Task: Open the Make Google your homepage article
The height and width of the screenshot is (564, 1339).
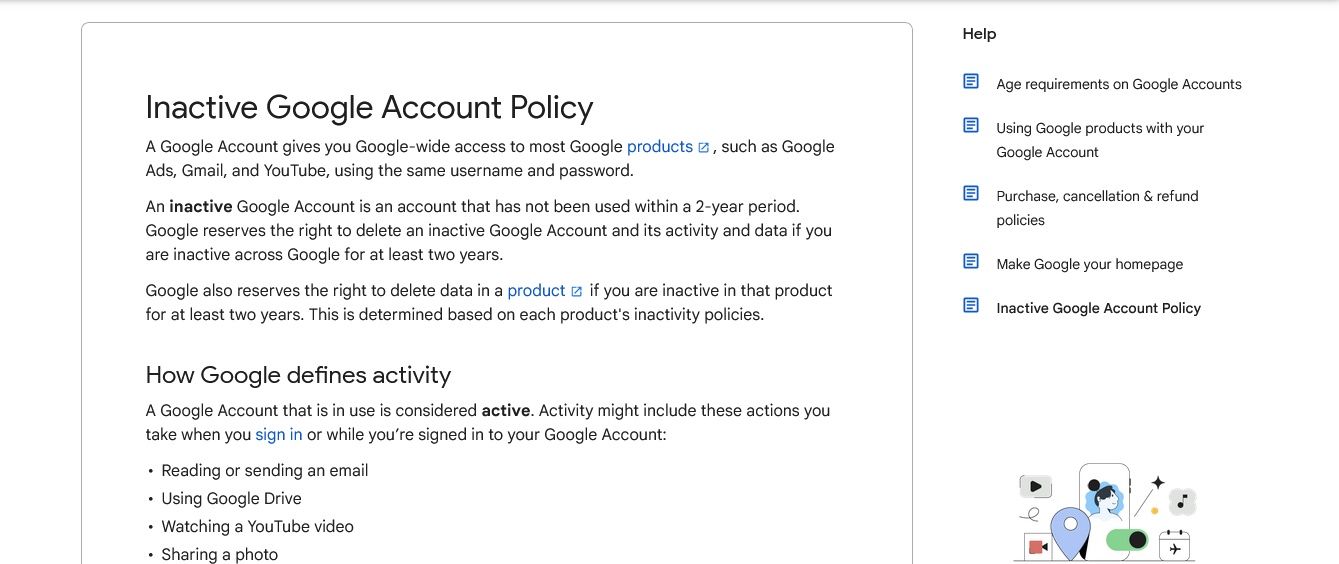Action: pos(1089,264)
